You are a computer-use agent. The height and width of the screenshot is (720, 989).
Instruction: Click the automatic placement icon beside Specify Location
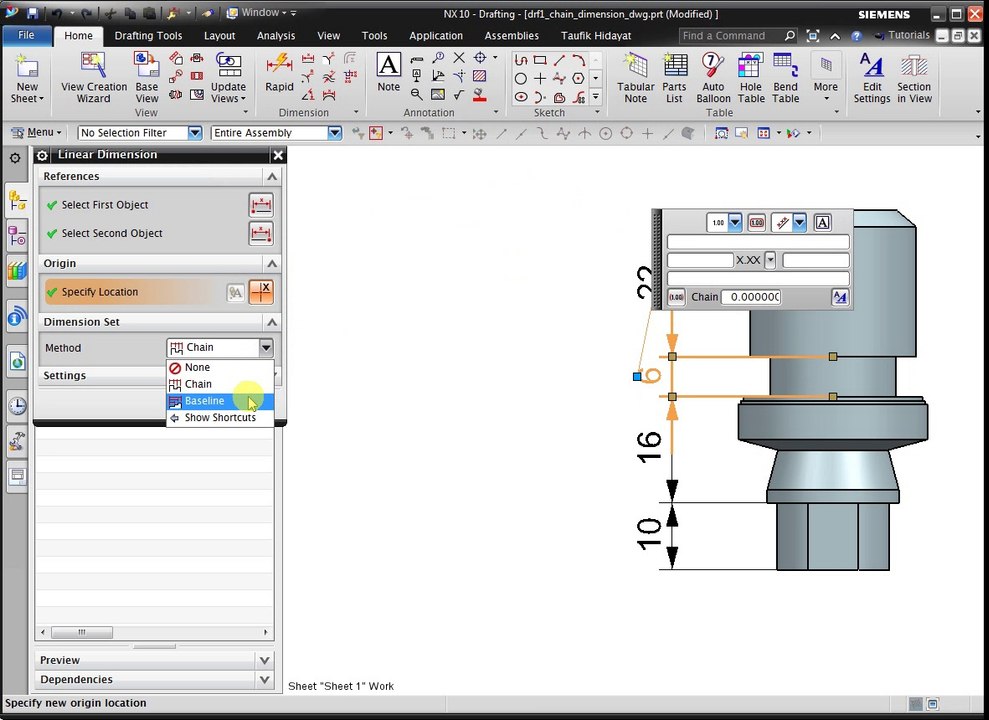(235, 293)
